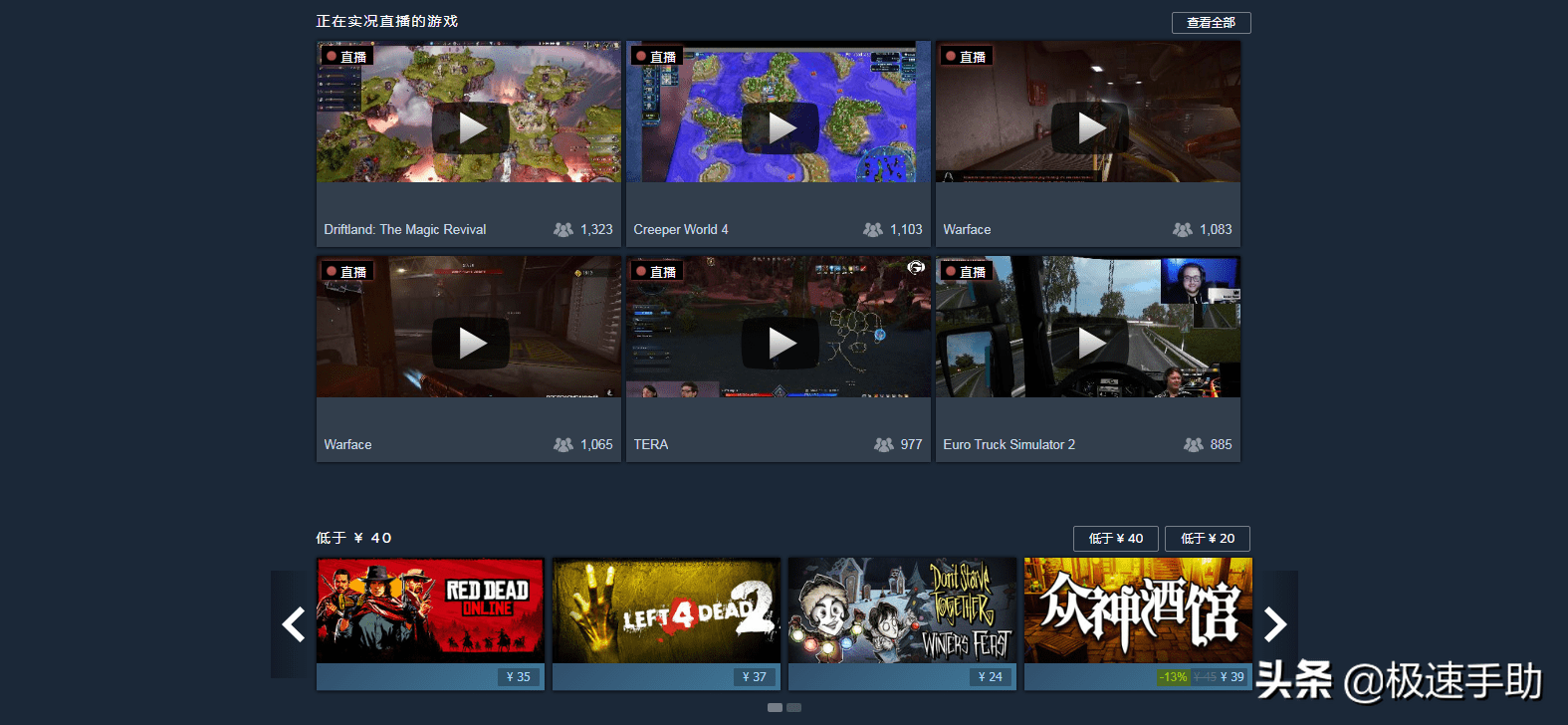Select the 低于 ¥ 40 filter tab
This screenshot has height=725, width=1568.
point(1115,538)
